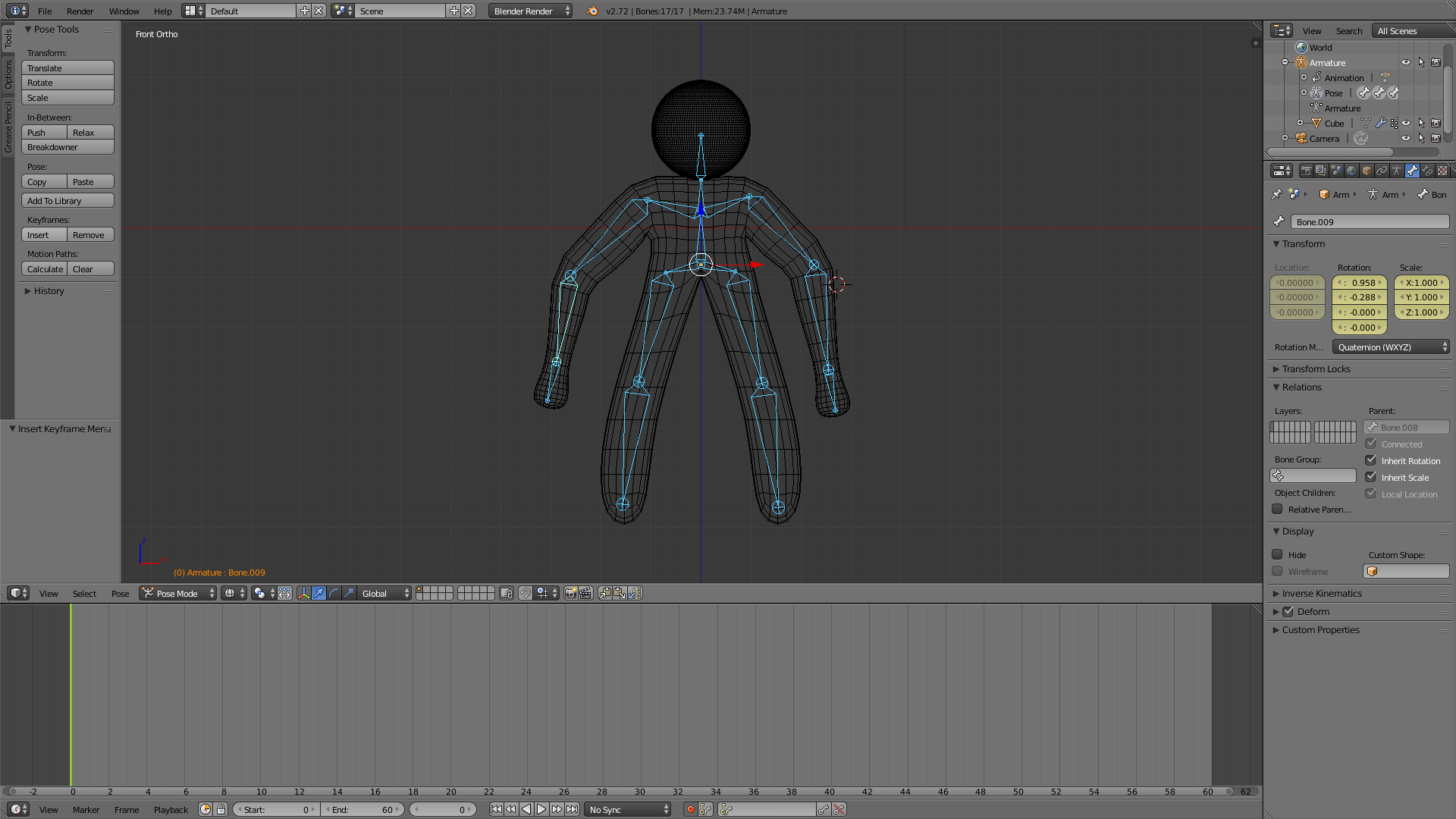Select the rotate manipulator arc icon
This screenshot has width=1456, height=819.
334,593
